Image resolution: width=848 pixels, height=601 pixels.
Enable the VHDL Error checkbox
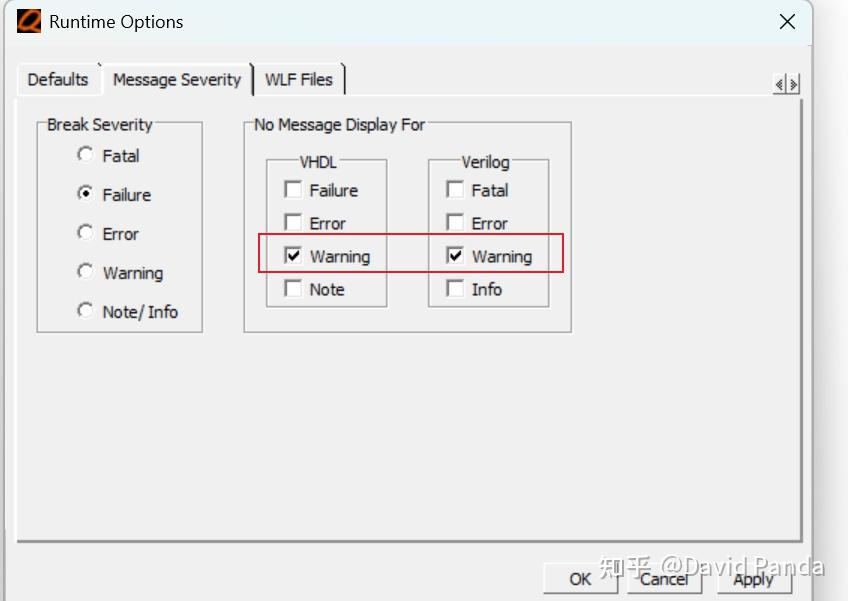(293, 222)
